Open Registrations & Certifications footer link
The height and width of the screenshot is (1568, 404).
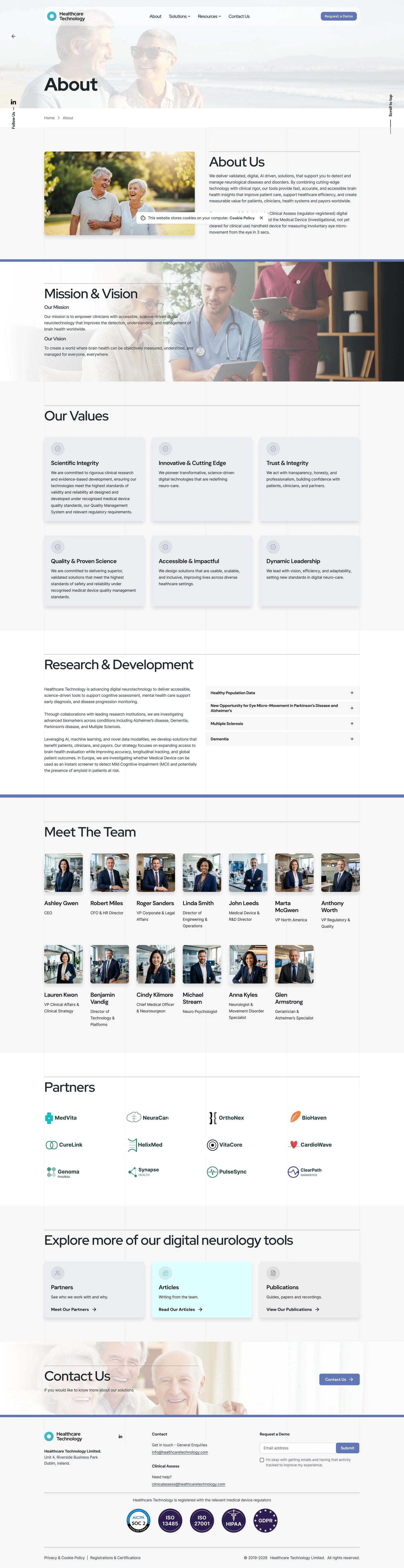click(x=115, y=1558)
